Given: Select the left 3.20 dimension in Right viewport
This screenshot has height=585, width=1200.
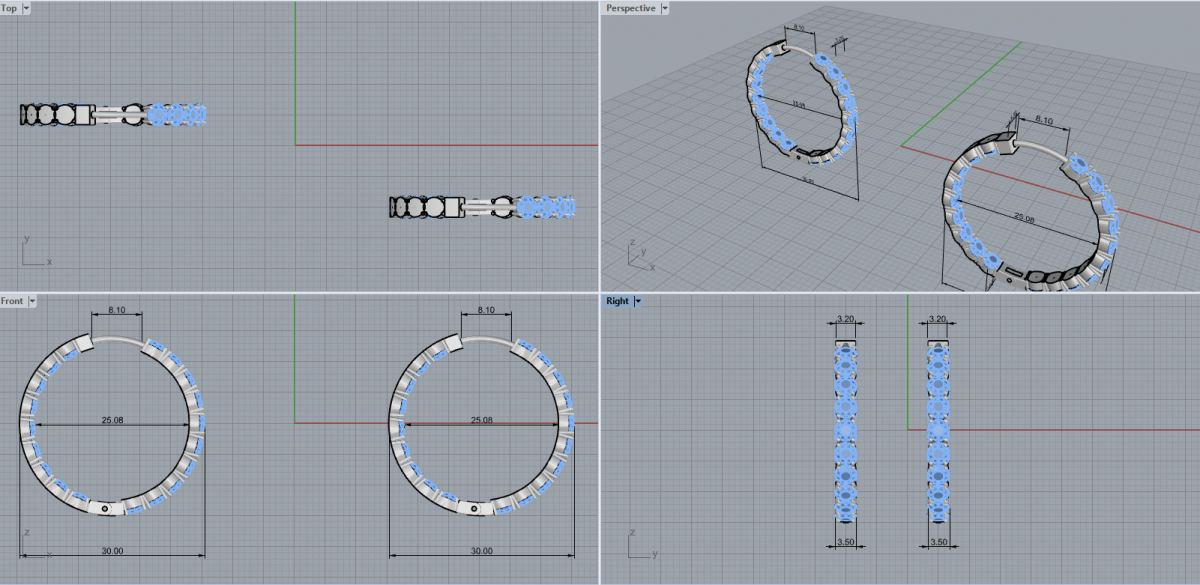Looking at the screenshot, I should point(846,319).
